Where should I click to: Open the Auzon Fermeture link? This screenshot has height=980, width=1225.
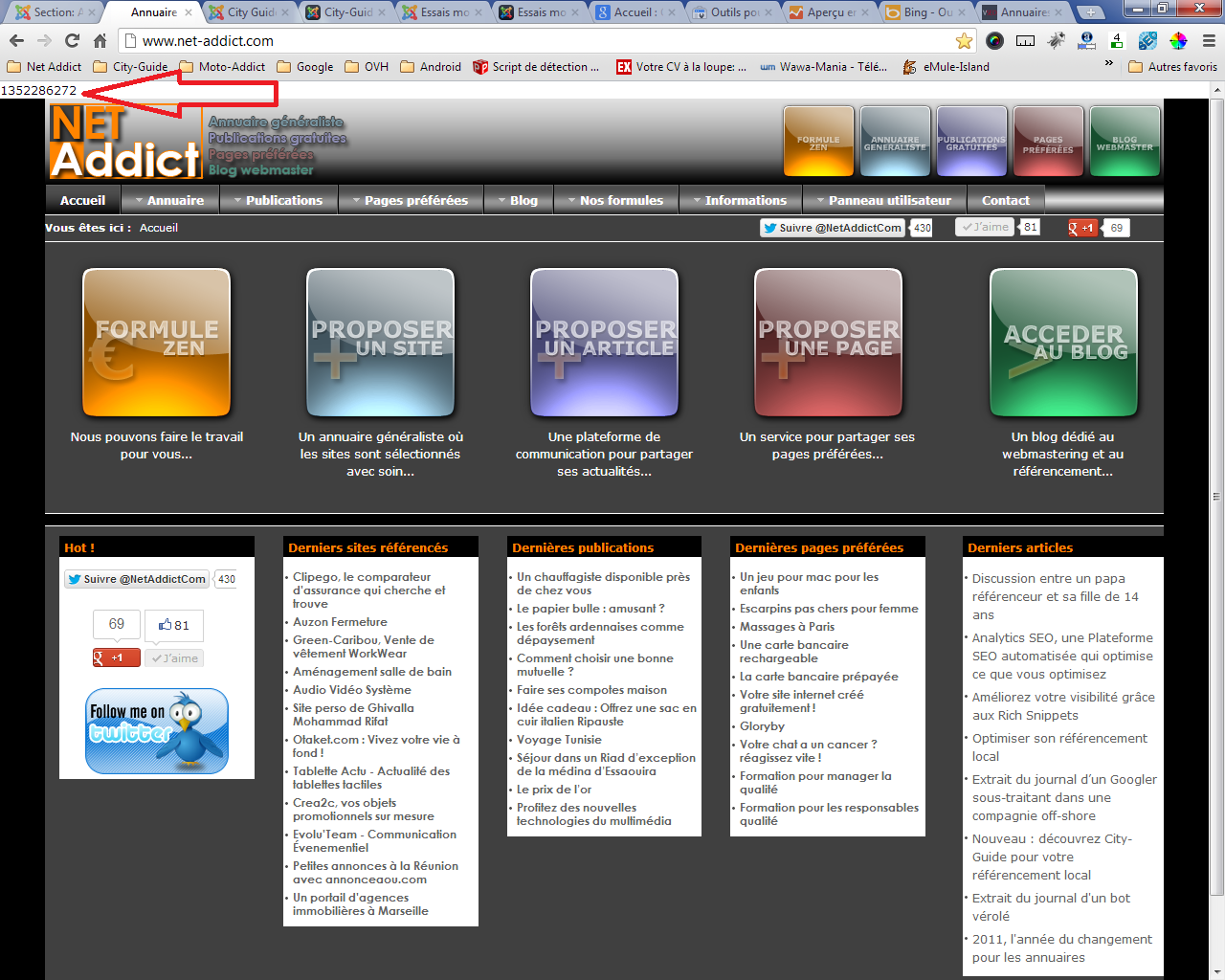pos(340,622)
